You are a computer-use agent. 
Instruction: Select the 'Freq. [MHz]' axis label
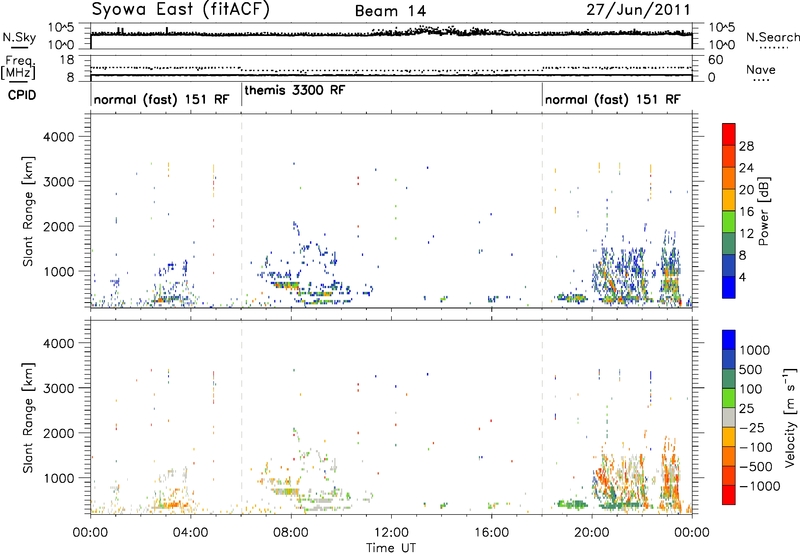[x=18, y=67]
